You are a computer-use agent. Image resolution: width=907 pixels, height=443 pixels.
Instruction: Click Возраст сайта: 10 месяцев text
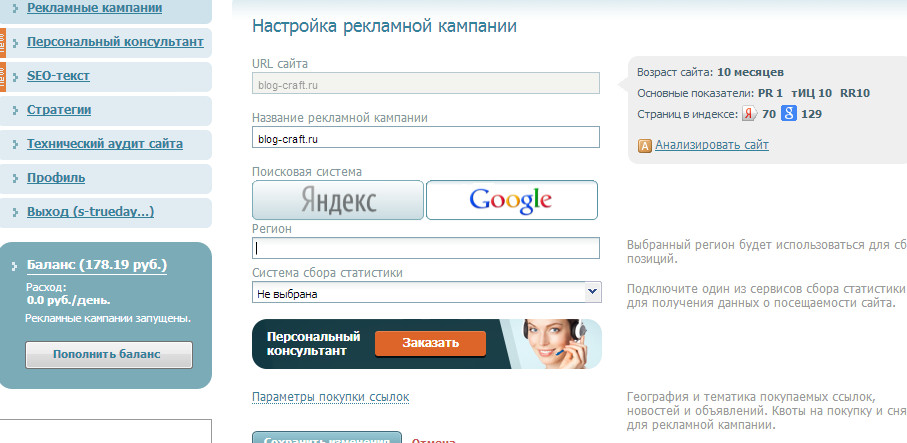pos(710,73)
